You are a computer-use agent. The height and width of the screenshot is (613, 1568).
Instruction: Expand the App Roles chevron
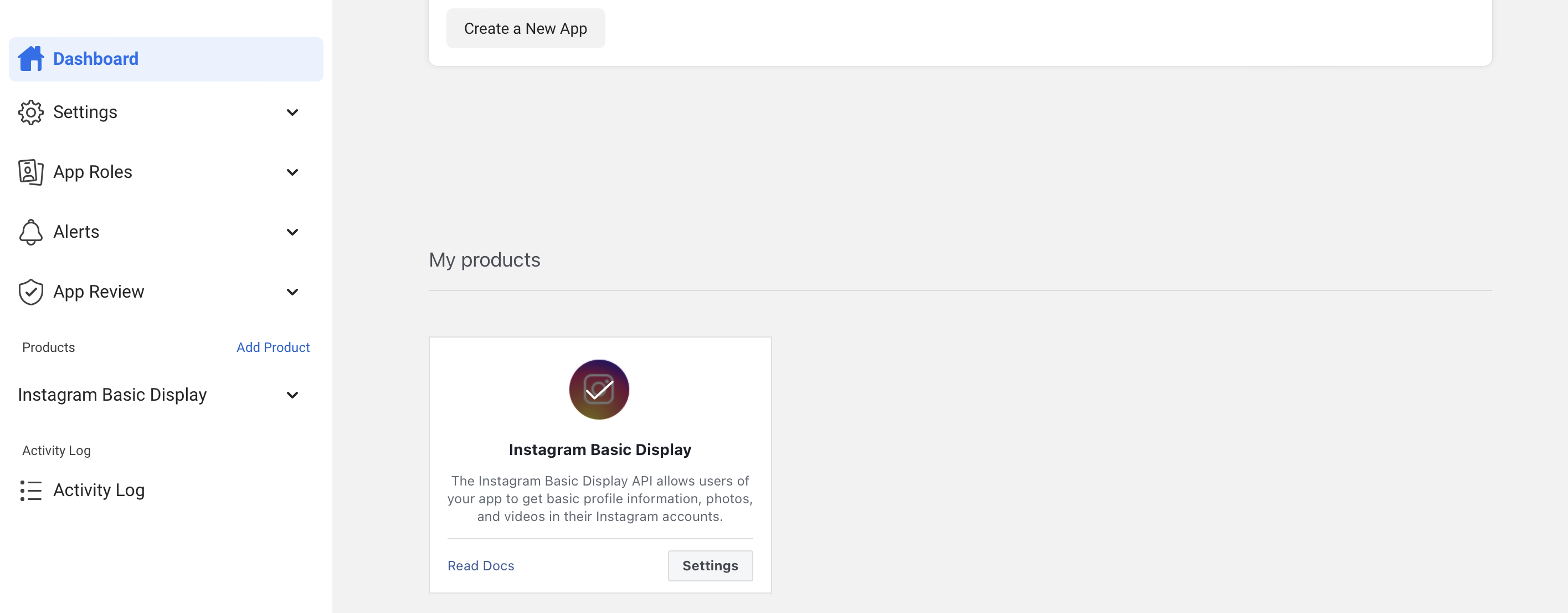pos(292,172)
